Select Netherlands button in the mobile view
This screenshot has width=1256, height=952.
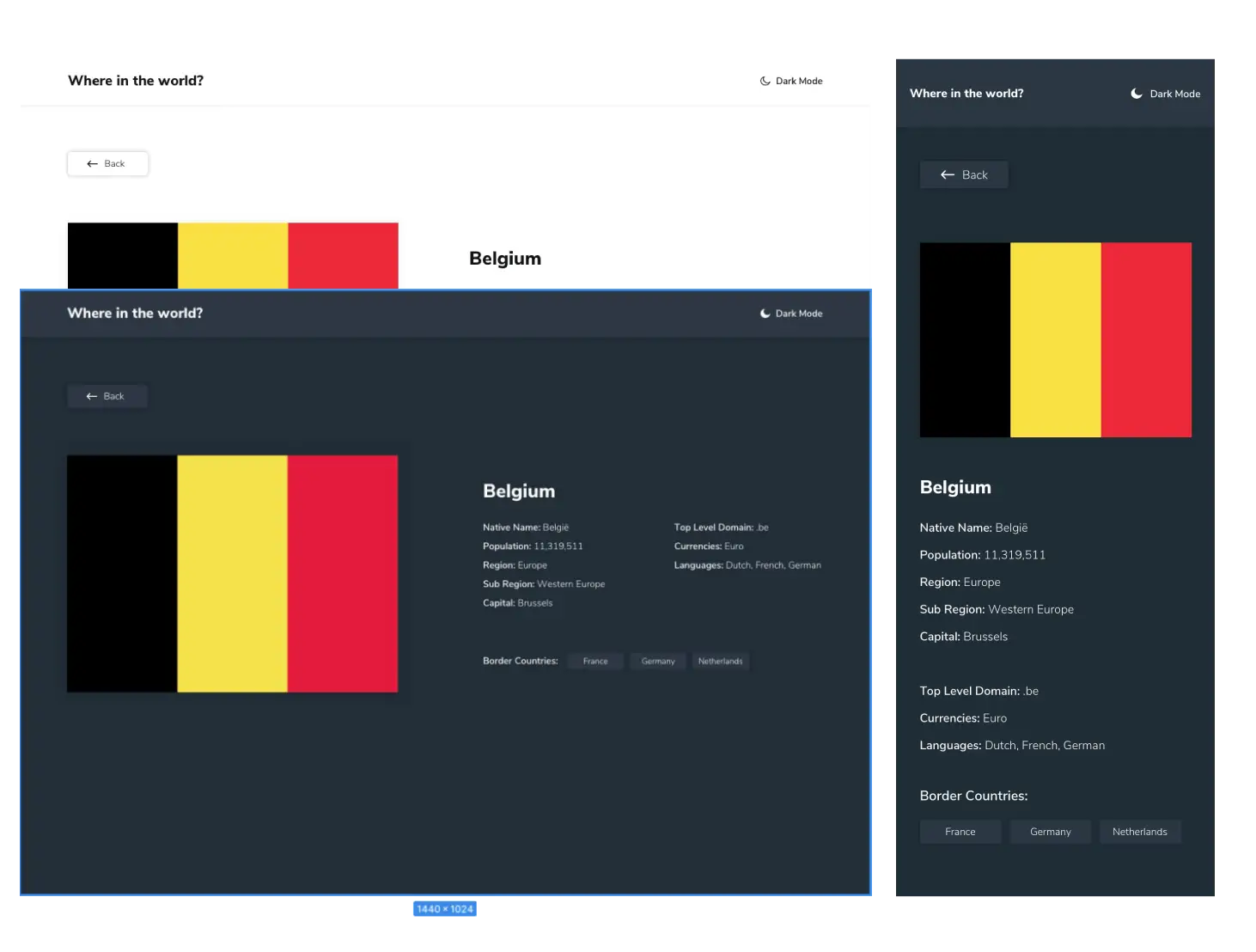(1139, 832)
